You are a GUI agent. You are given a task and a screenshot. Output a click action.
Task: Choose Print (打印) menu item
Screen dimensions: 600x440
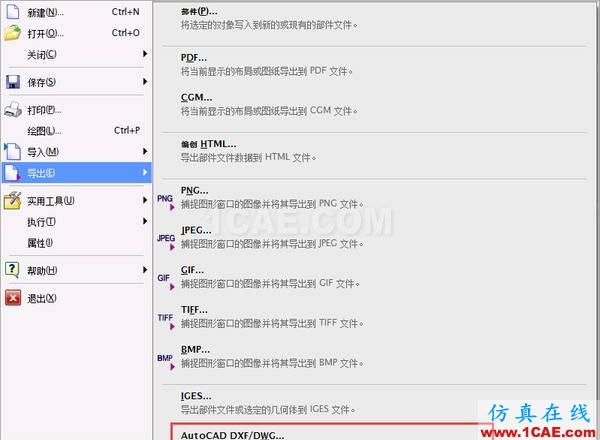76,110
